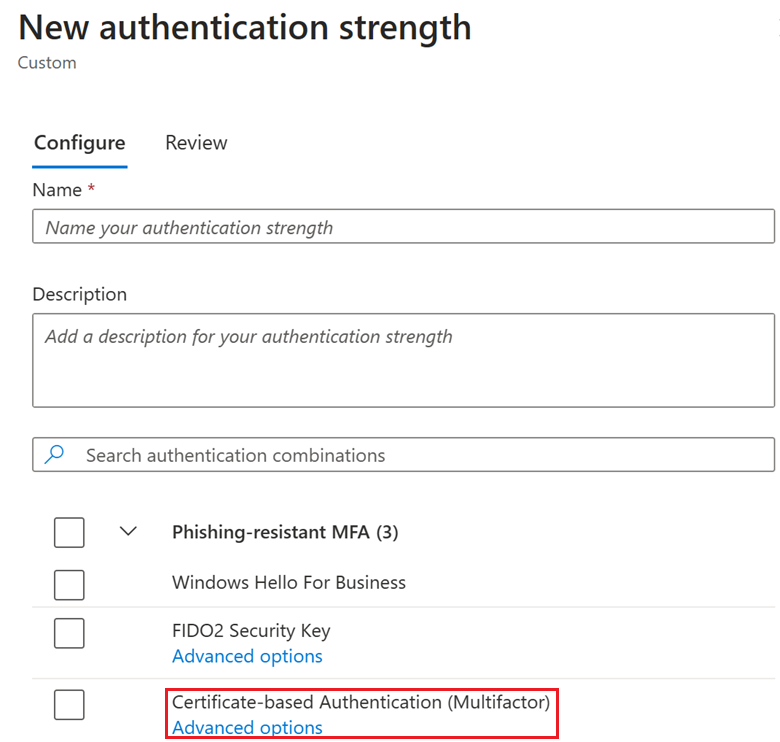Click into the Description text area
Image resolution: width=780 pixels, height=742 pixels.
pos(403,360)
